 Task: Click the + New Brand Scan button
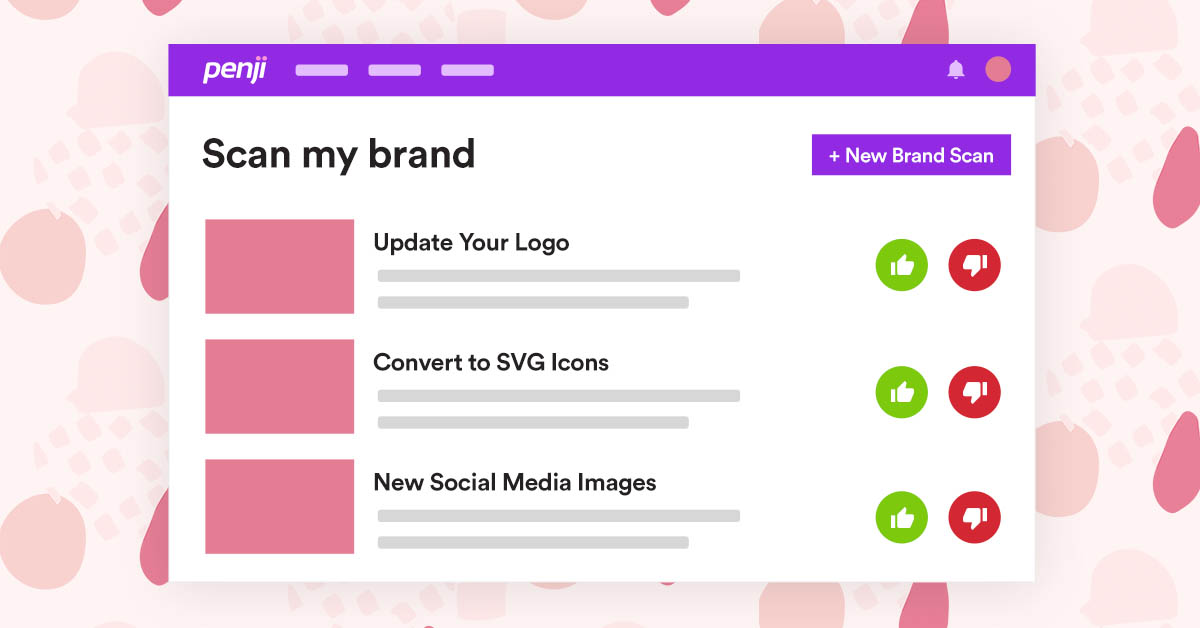tap(911, 155)
